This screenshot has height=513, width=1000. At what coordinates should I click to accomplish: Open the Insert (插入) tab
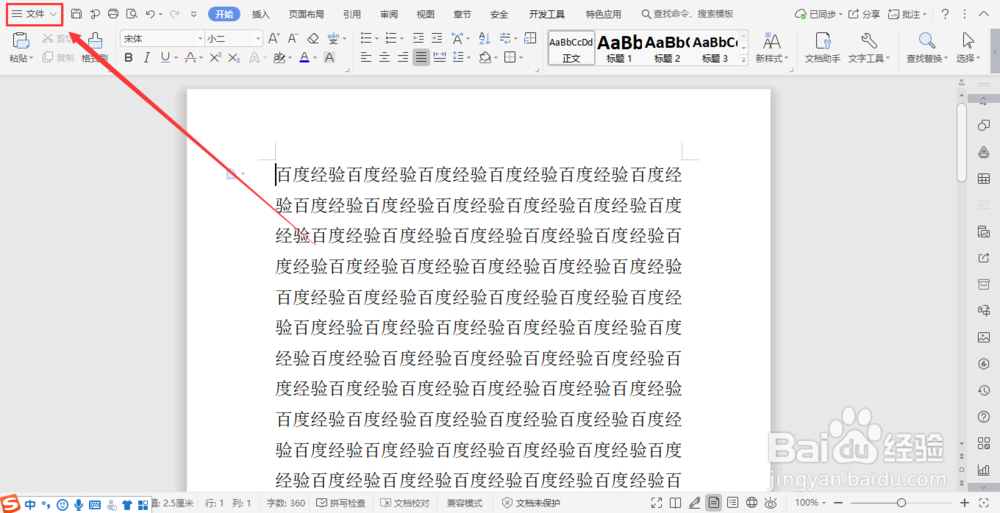coord(261,14)
